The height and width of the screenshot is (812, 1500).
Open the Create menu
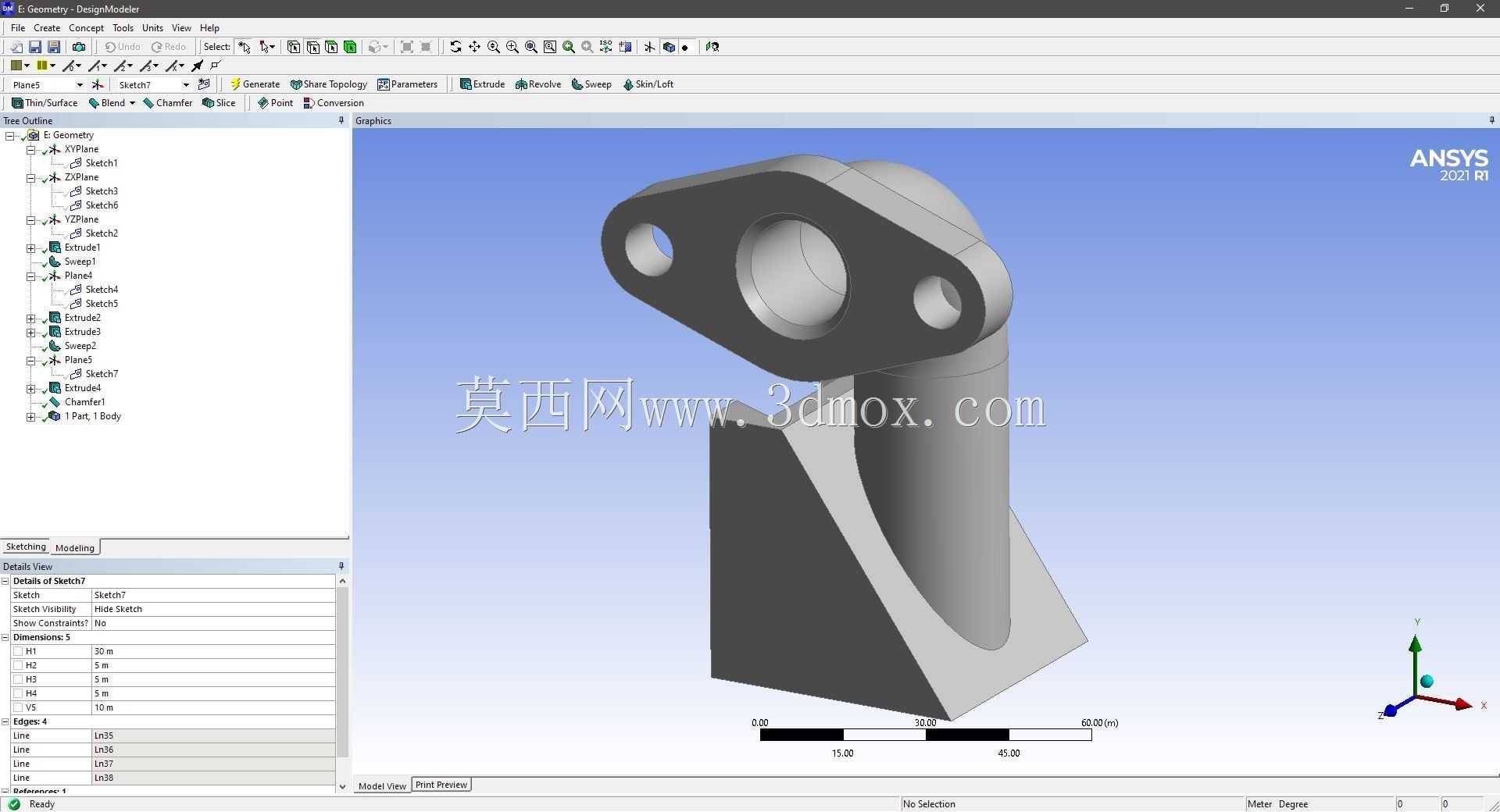[47, 27]
